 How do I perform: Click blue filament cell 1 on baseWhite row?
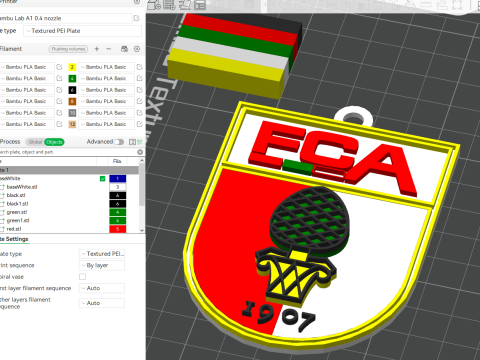(x=118, y=179)
